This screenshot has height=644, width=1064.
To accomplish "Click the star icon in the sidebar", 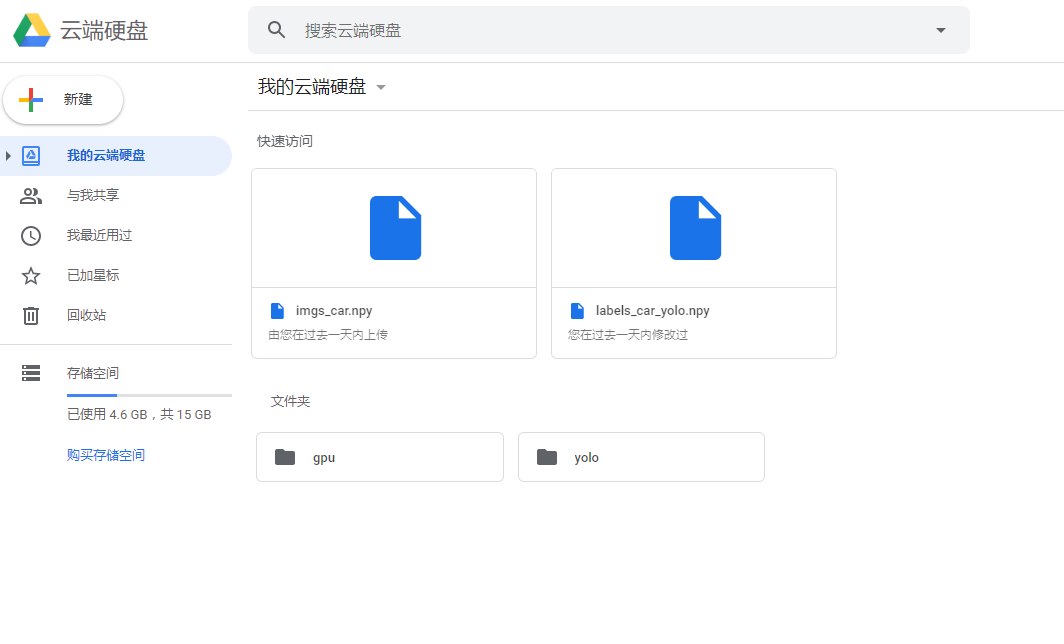I will (x=31, y=276).
